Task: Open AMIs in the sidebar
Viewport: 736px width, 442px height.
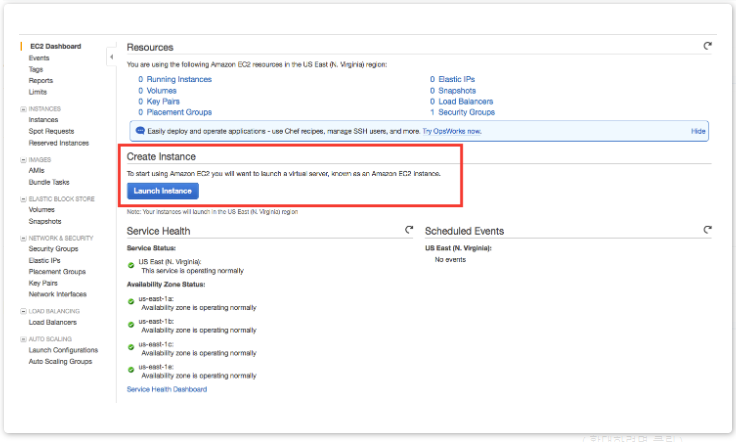Action: coord(37,170)
